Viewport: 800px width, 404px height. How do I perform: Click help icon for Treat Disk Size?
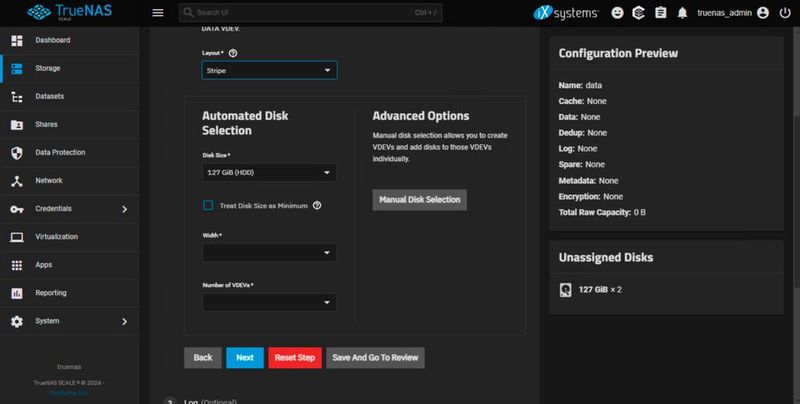pos(317,205)
